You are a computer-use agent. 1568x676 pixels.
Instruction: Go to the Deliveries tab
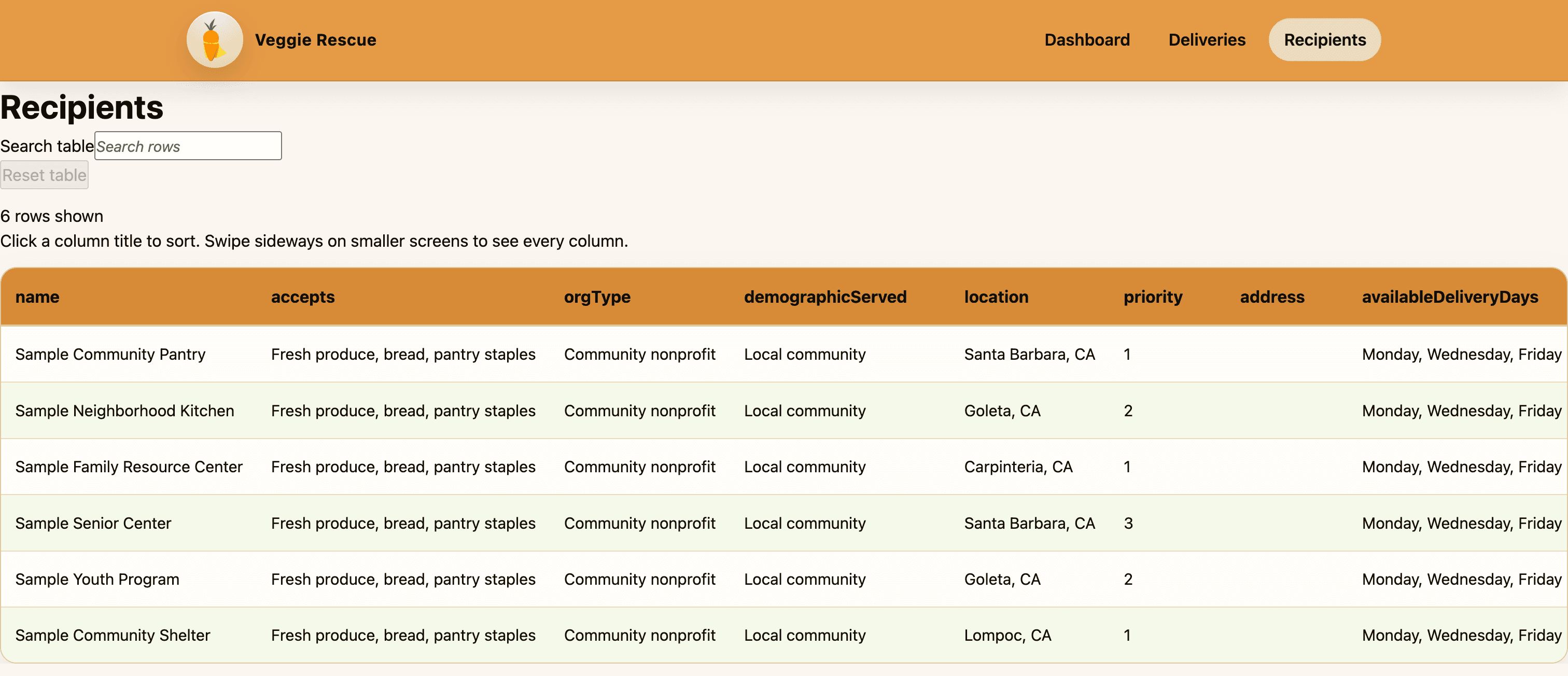[1207, 39]
